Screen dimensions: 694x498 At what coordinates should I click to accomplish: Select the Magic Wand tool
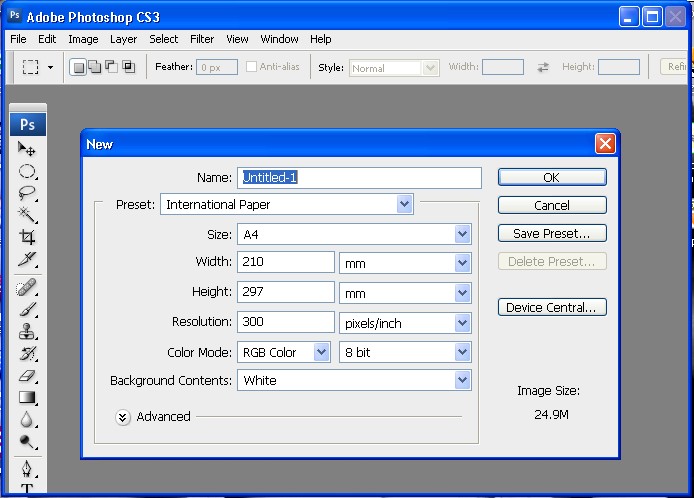tap(27, 215)
